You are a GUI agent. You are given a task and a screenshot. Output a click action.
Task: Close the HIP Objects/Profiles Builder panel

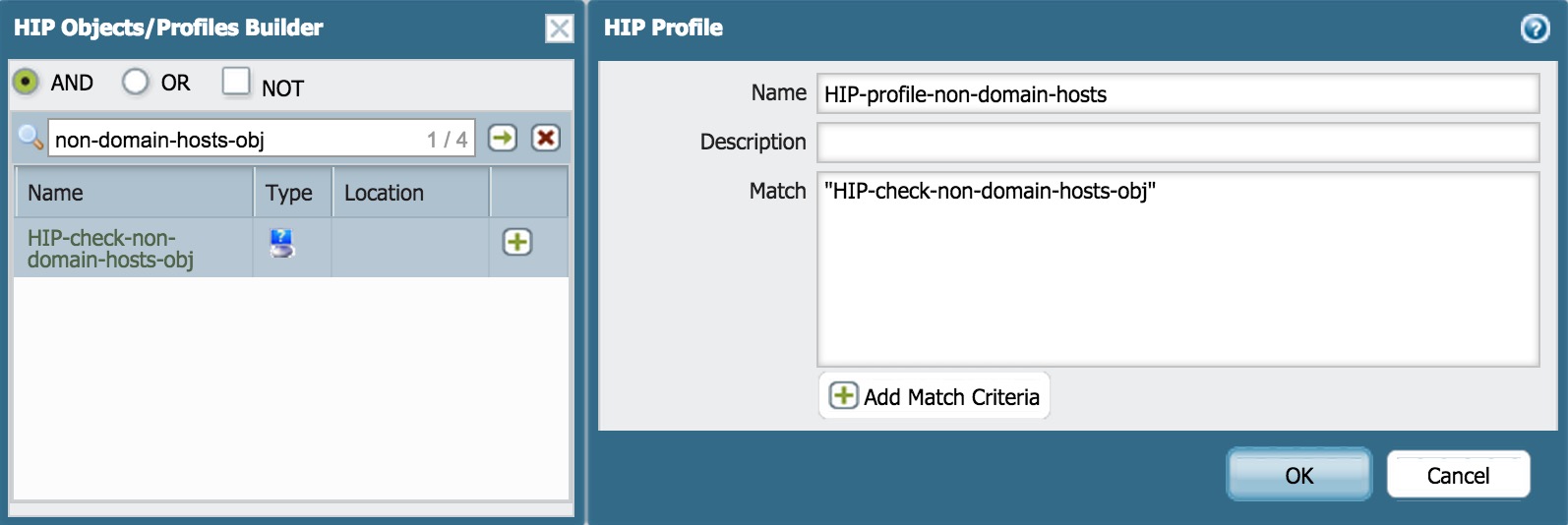tap(559, 29)
